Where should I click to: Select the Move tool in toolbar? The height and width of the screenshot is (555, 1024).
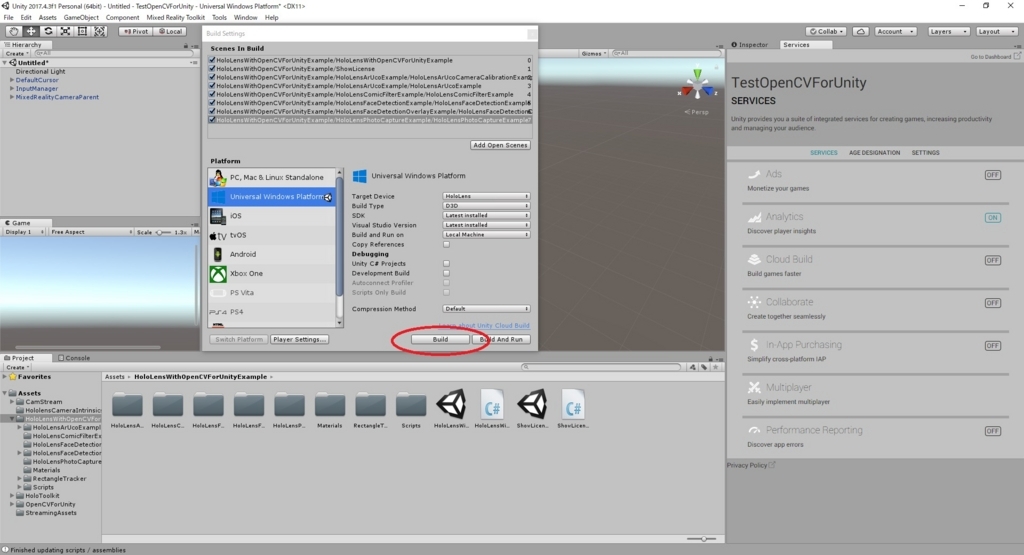pos(31,31)
